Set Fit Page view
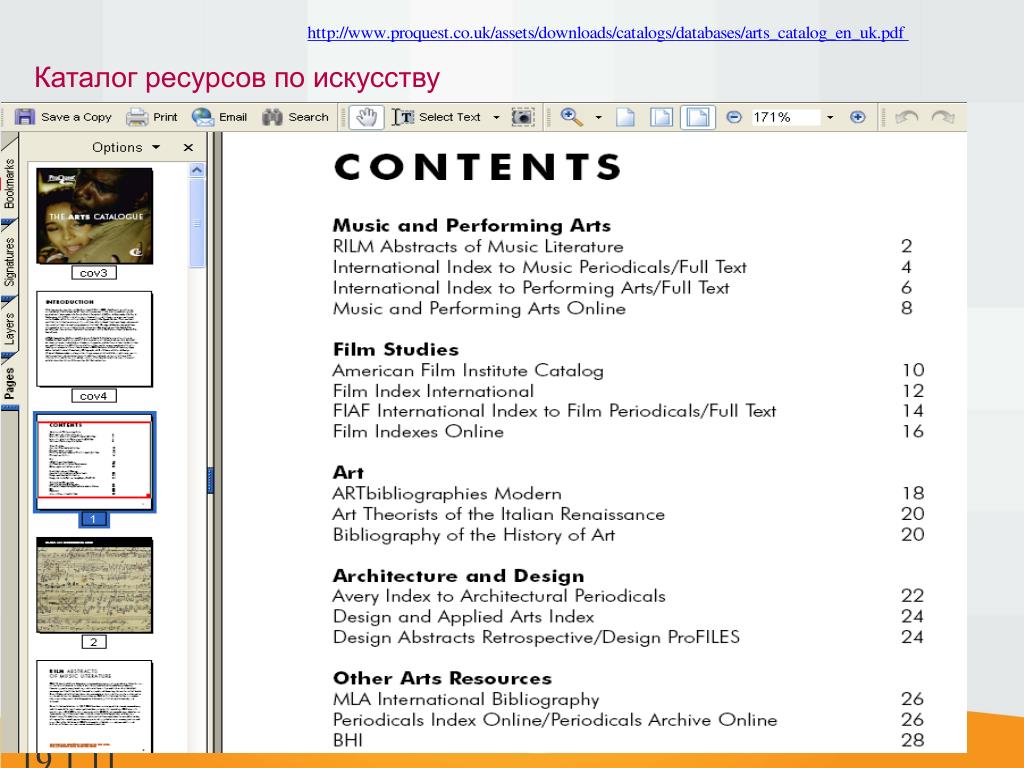 click(661, 117)
